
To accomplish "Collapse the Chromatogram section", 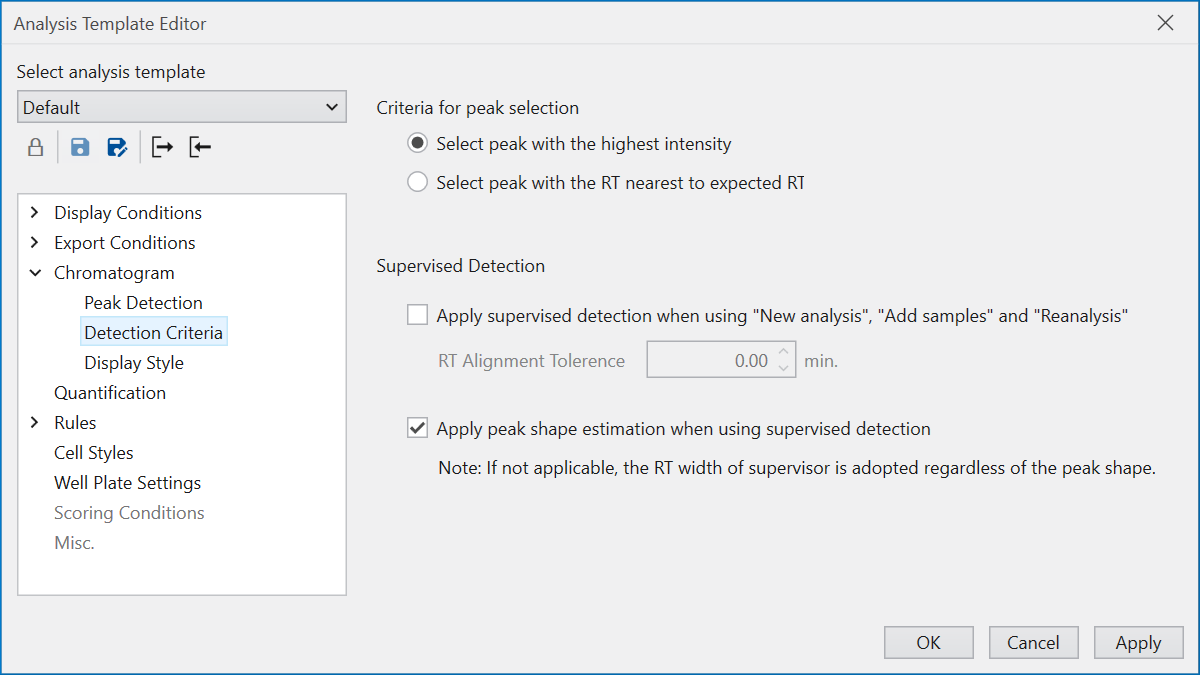I will pyautogui.click(x=35, y=272).
